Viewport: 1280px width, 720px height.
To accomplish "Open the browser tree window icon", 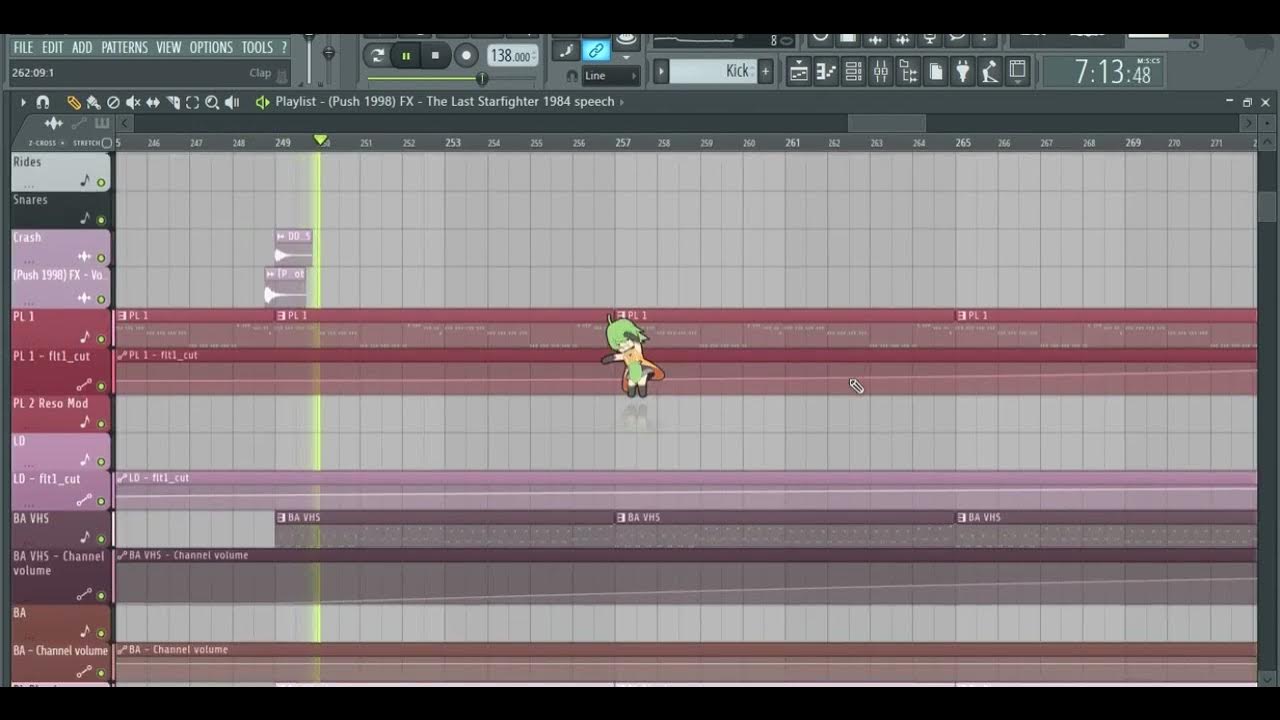I will pyautogui.click(x=908, y=71).
